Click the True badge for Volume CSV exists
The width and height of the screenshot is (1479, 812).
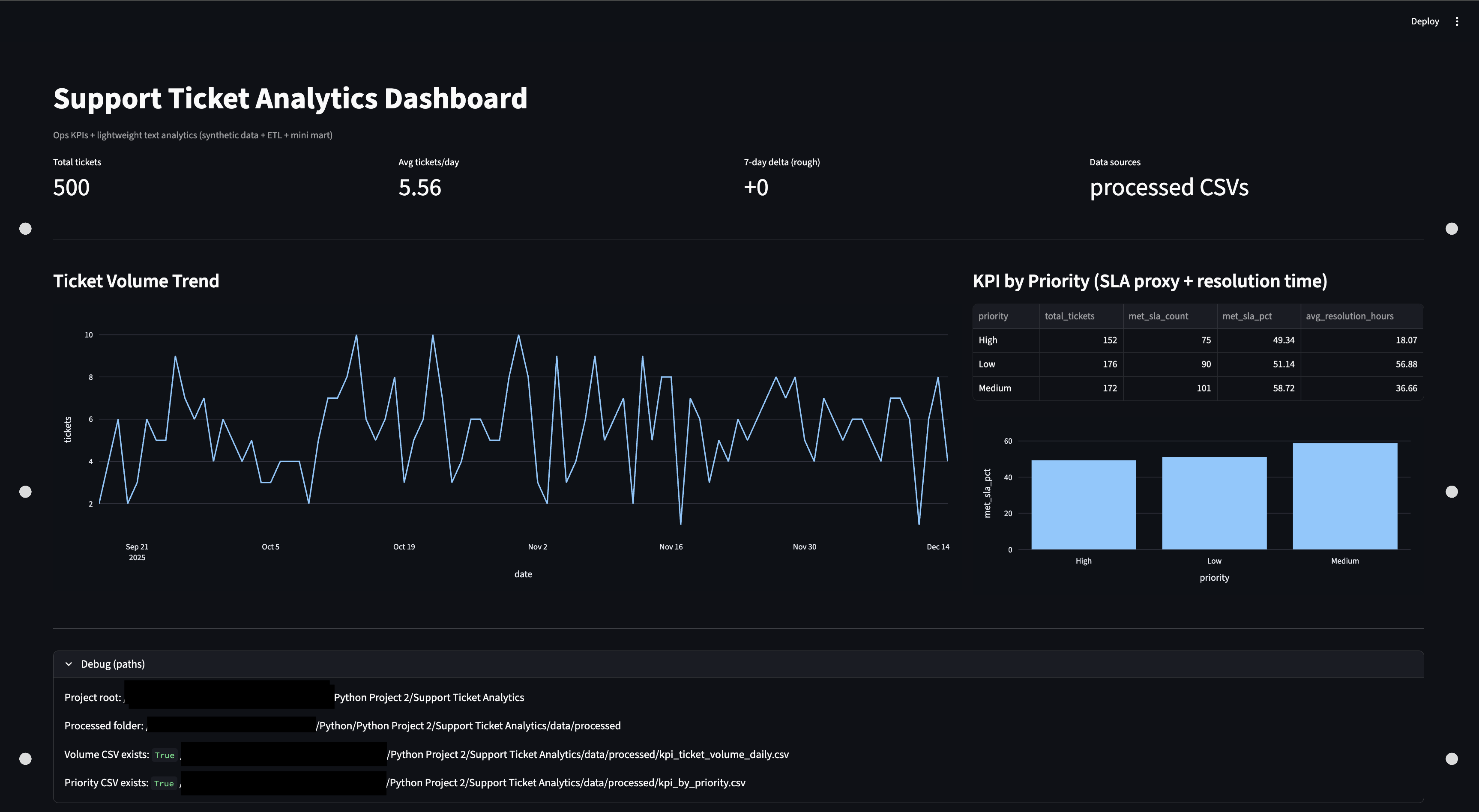click(x=165, y=755)
